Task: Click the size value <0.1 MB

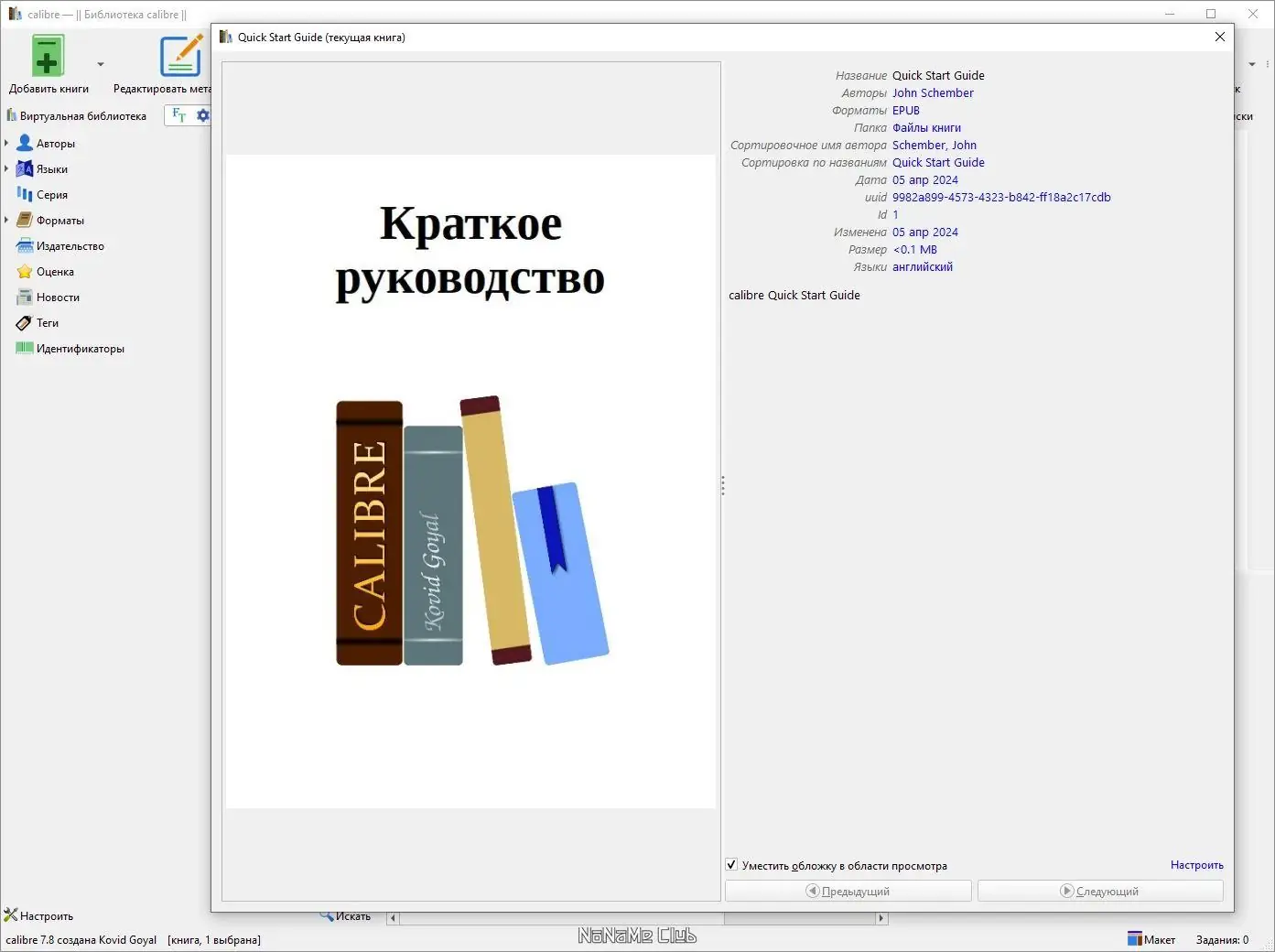Action: pos(915,250)
